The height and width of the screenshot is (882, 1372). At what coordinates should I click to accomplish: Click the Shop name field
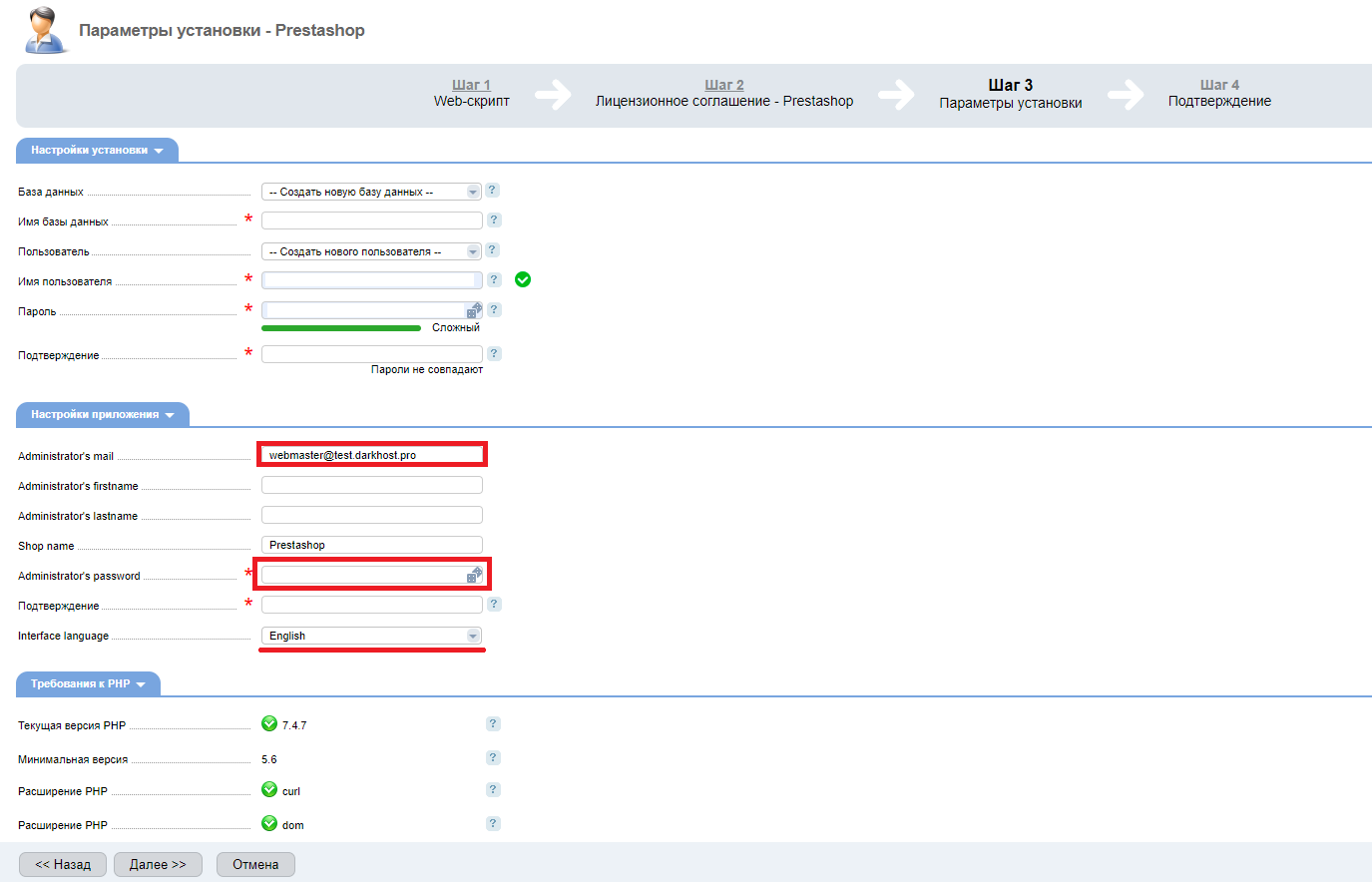[x=372, y=545]
